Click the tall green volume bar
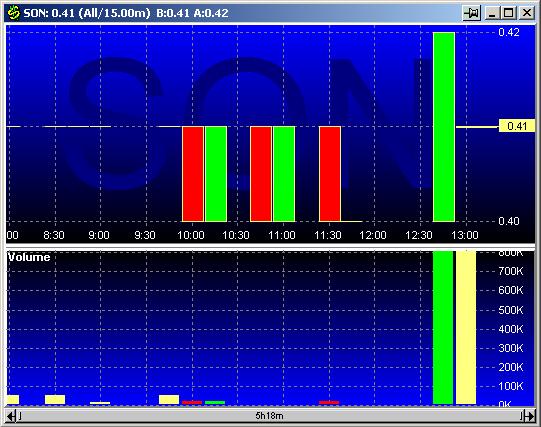541x427 pixels. tap(443, 327)
